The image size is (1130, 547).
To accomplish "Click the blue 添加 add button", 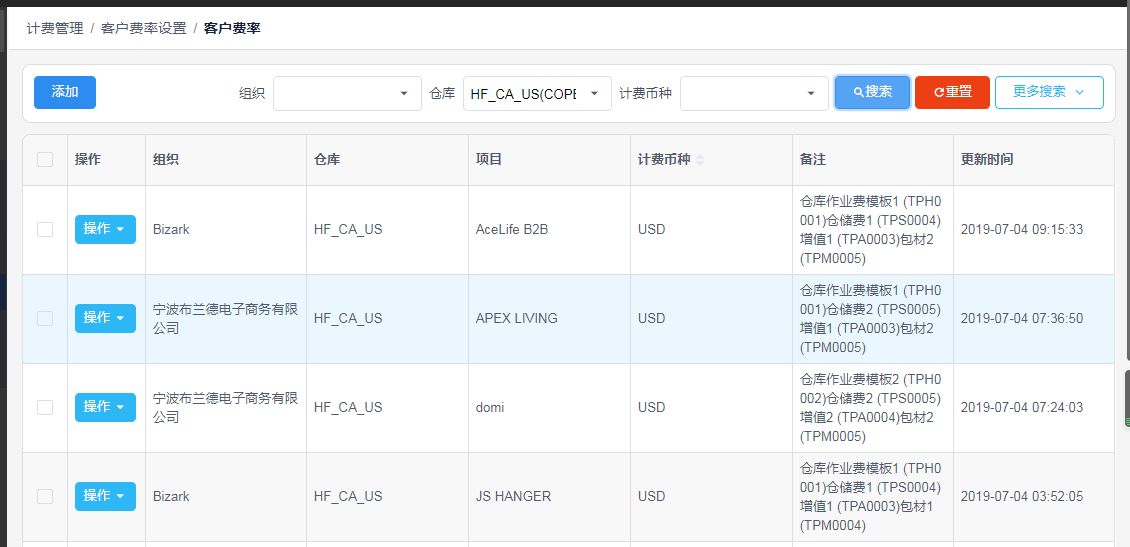I will pyautogui.click(x=65, y=92).
